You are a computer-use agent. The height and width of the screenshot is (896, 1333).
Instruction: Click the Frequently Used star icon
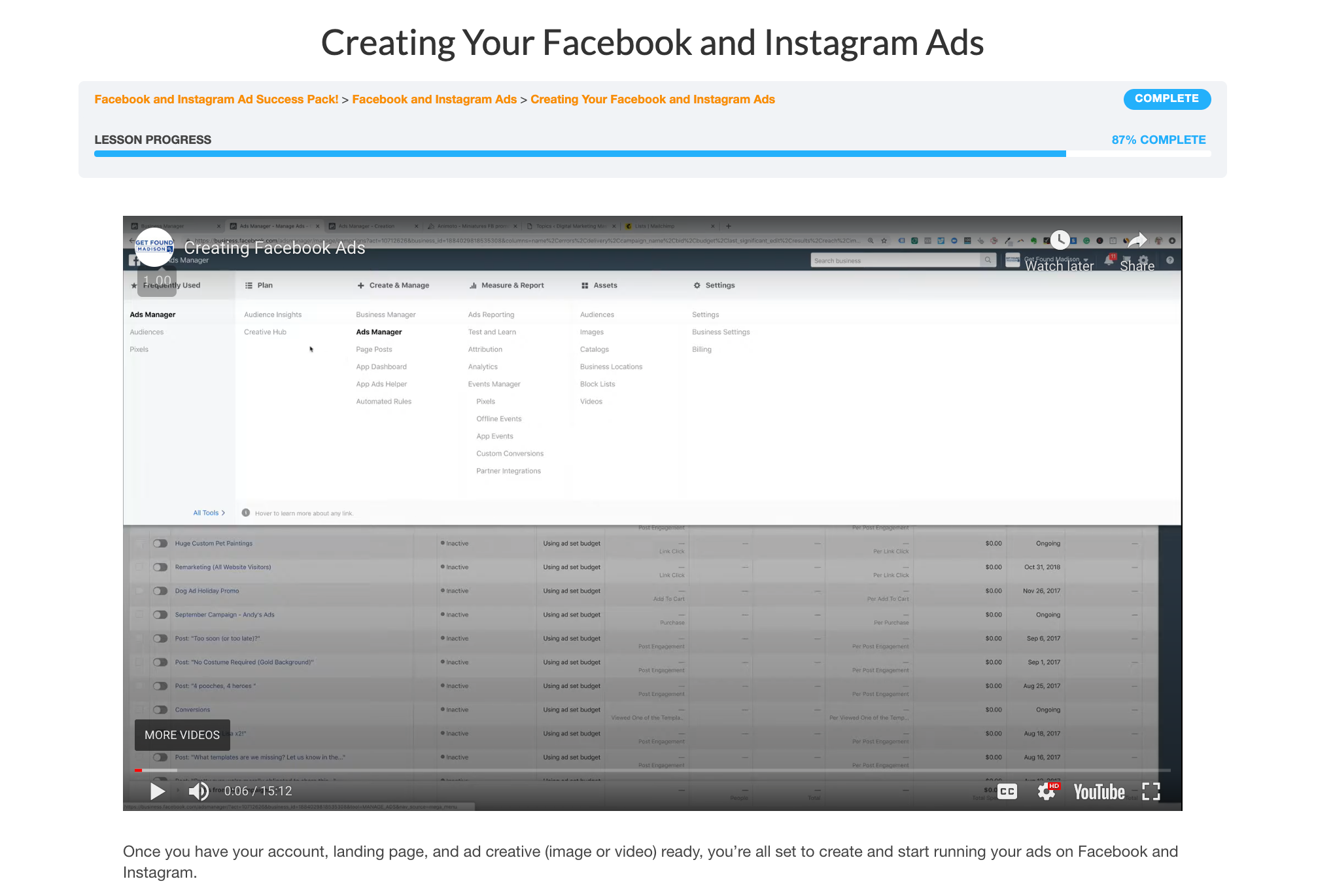click(134, 286)
